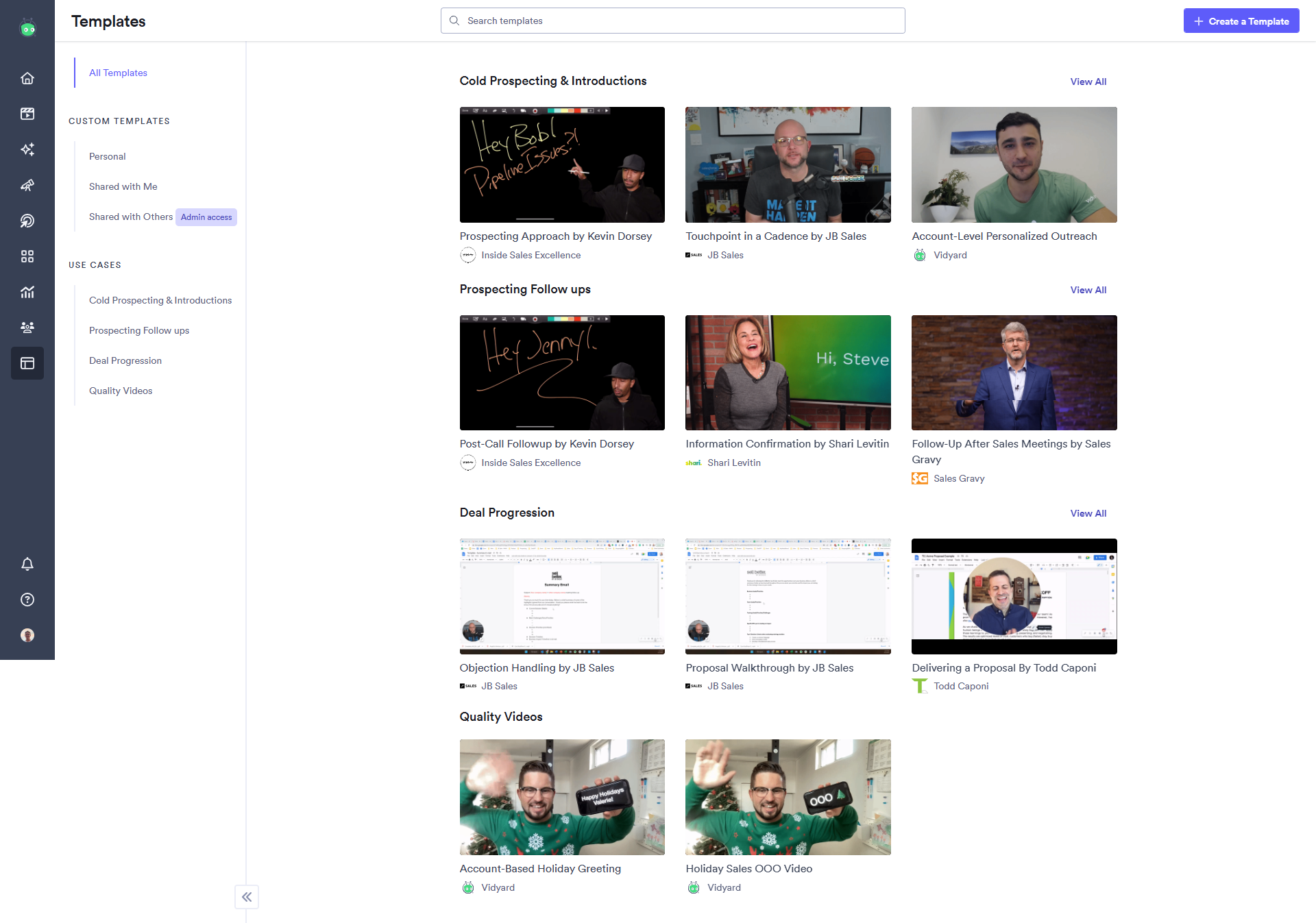Image resolution: width=1316 pixels, height=923 pixels.
Task: Open the Home icon in sidebar
Action: (27, 78)
